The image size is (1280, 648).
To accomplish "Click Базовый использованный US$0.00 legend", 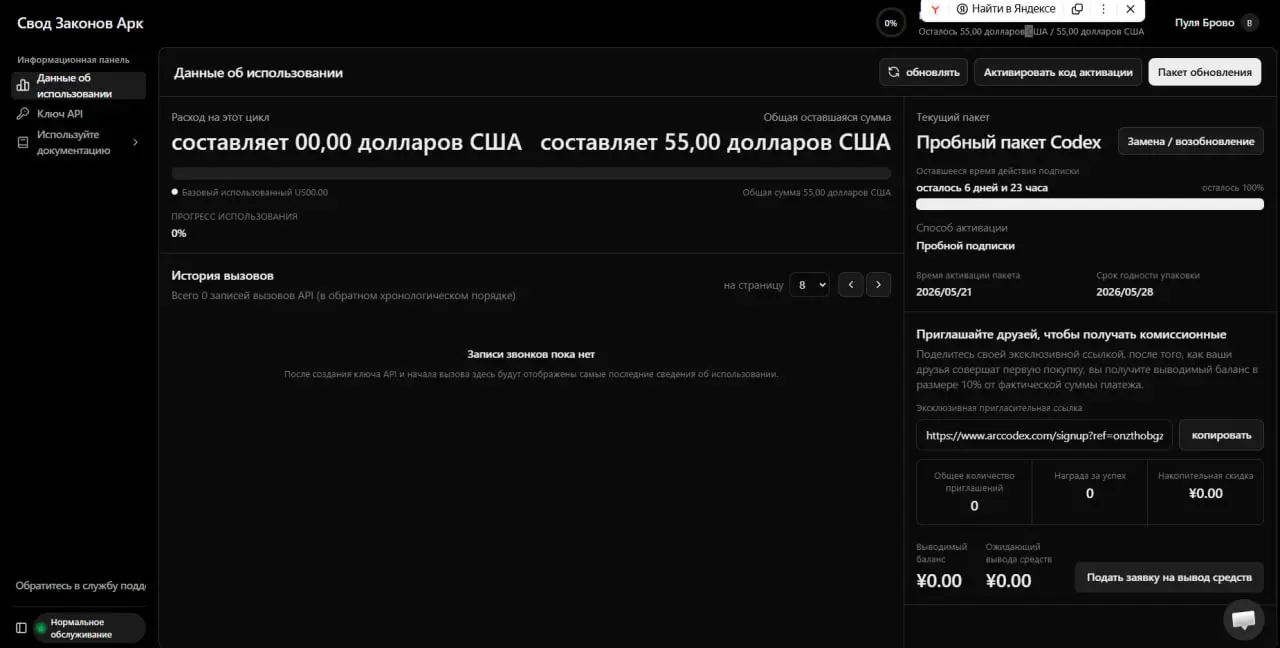I will pos(250,192).
